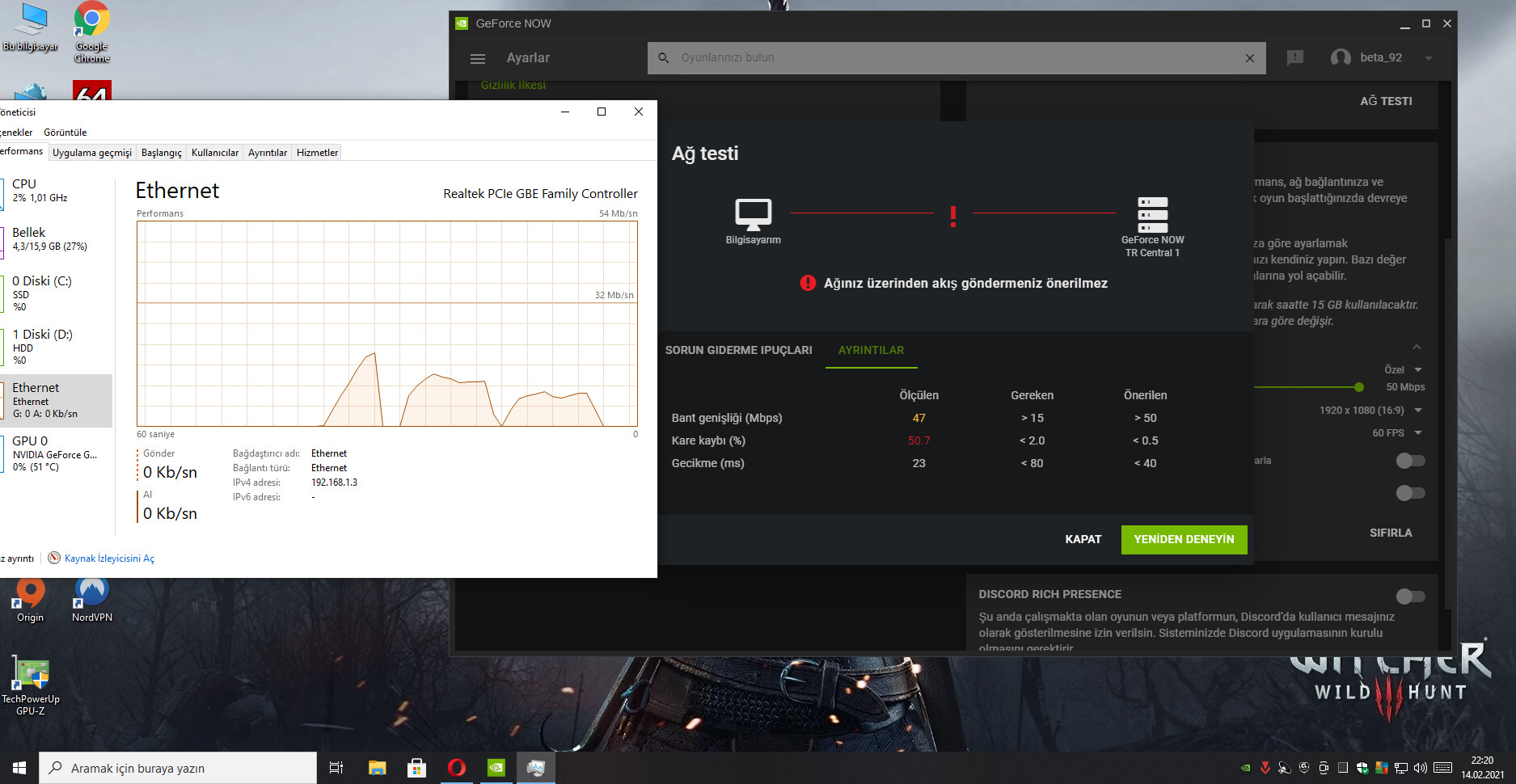Toggle the switch directly above SIFIRLA
The height and width of the screenshot is (784, 1516).
coord(1410,493)
